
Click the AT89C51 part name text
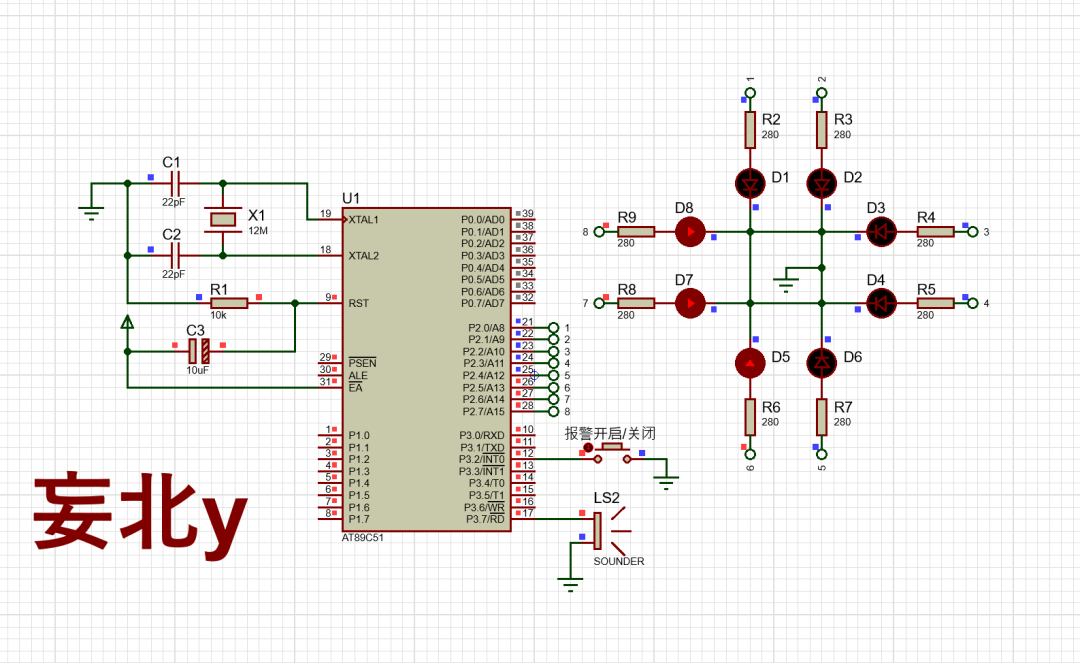pyautogui.click(x=362, y=538)
